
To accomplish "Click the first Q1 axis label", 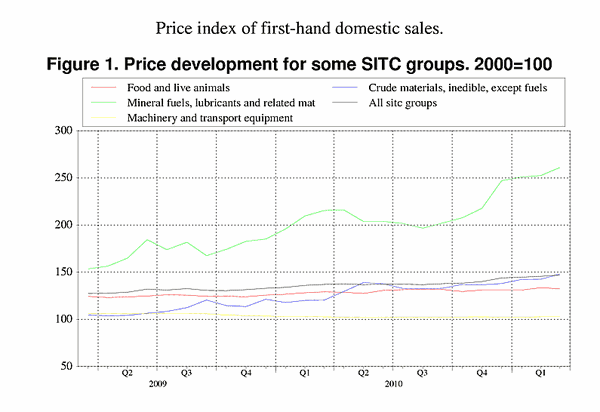I will [305, 373].
